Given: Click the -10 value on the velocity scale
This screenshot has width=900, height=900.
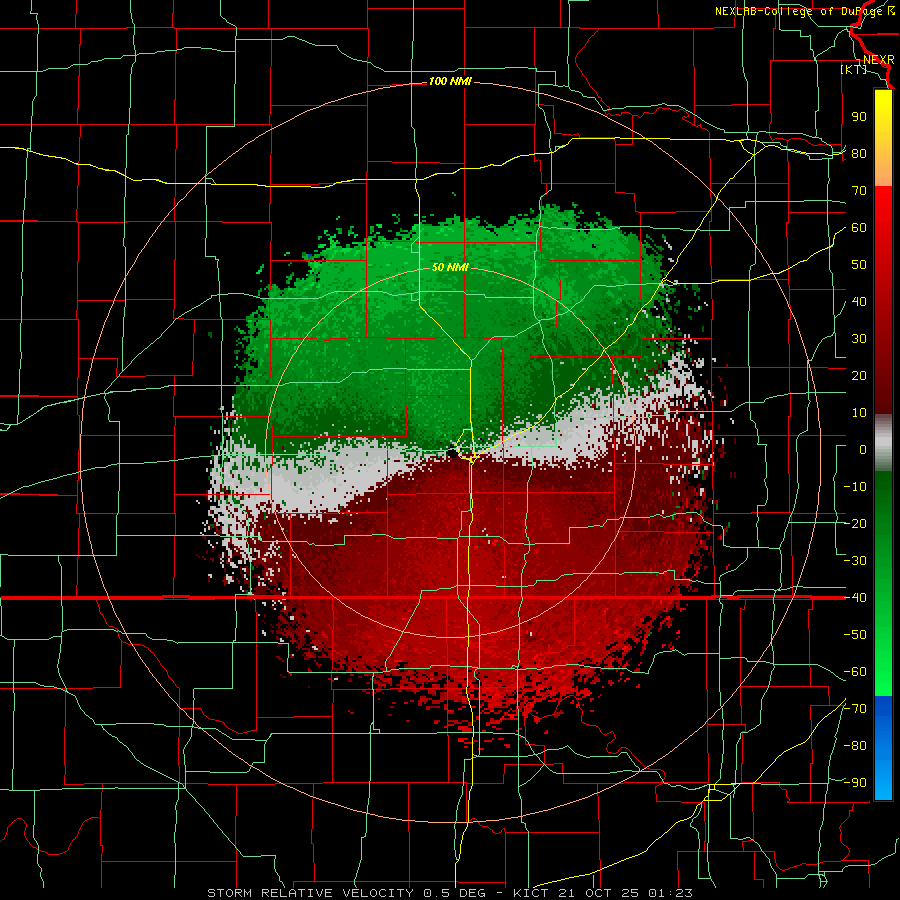Looking at the screenshot, I should (x=855, y=487).
